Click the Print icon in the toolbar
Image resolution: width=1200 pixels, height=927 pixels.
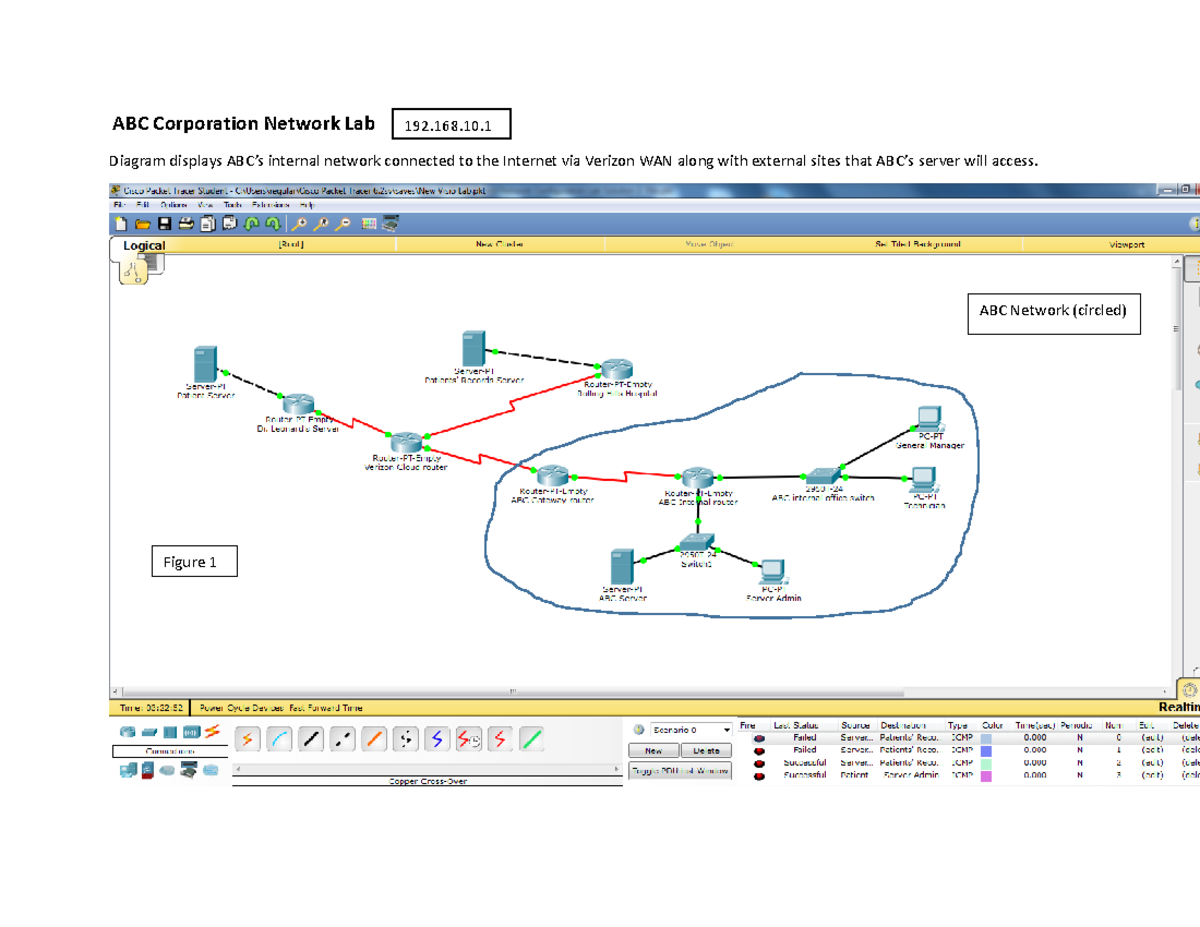186,224
